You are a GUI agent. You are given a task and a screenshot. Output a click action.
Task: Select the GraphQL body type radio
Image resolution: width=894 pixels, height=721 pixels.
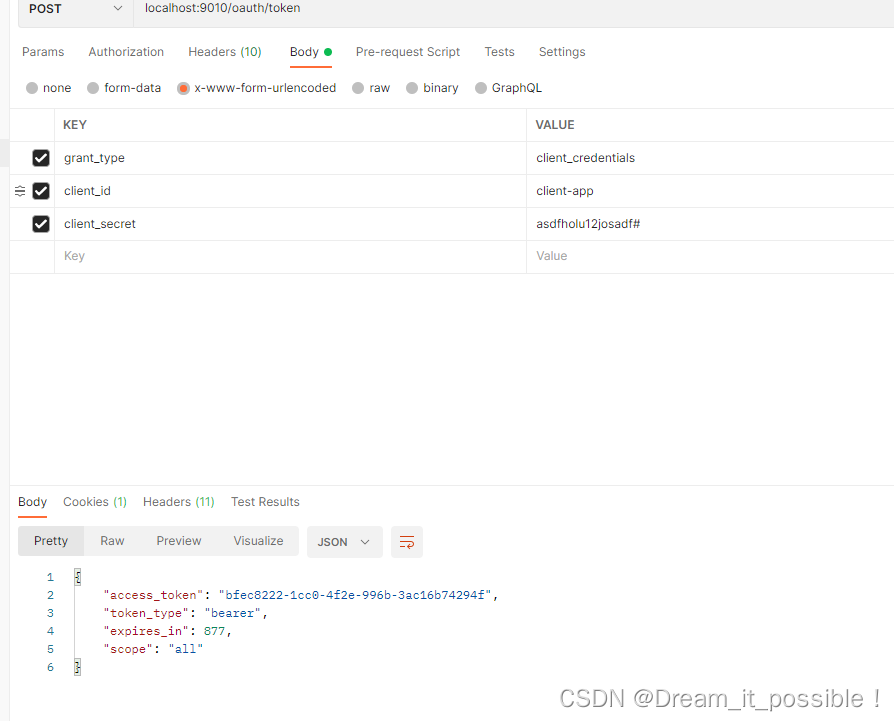tap(481, 88)
